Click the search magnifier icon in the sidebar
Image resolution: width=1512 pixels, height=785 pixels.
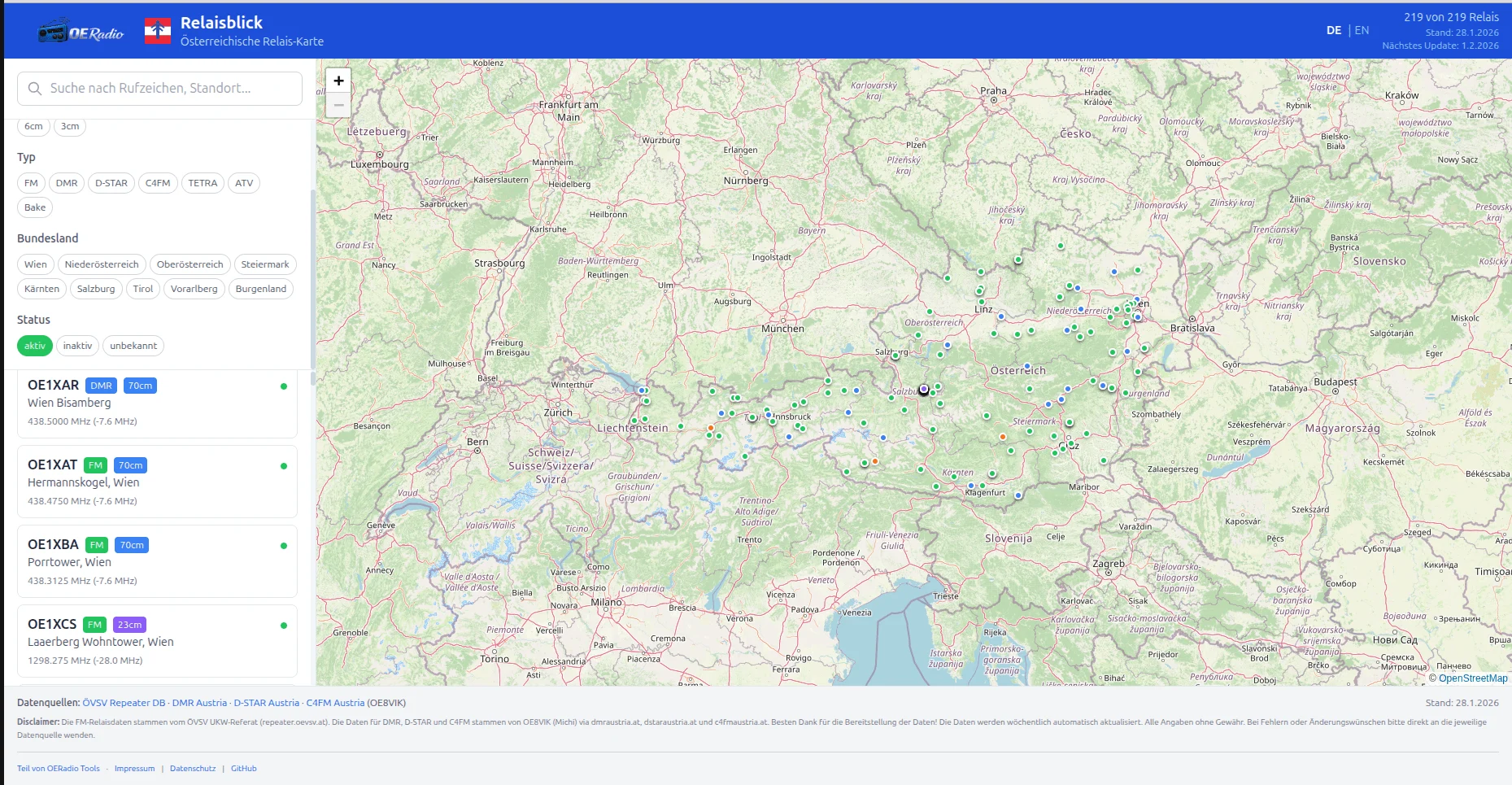[x=34, y=88]
